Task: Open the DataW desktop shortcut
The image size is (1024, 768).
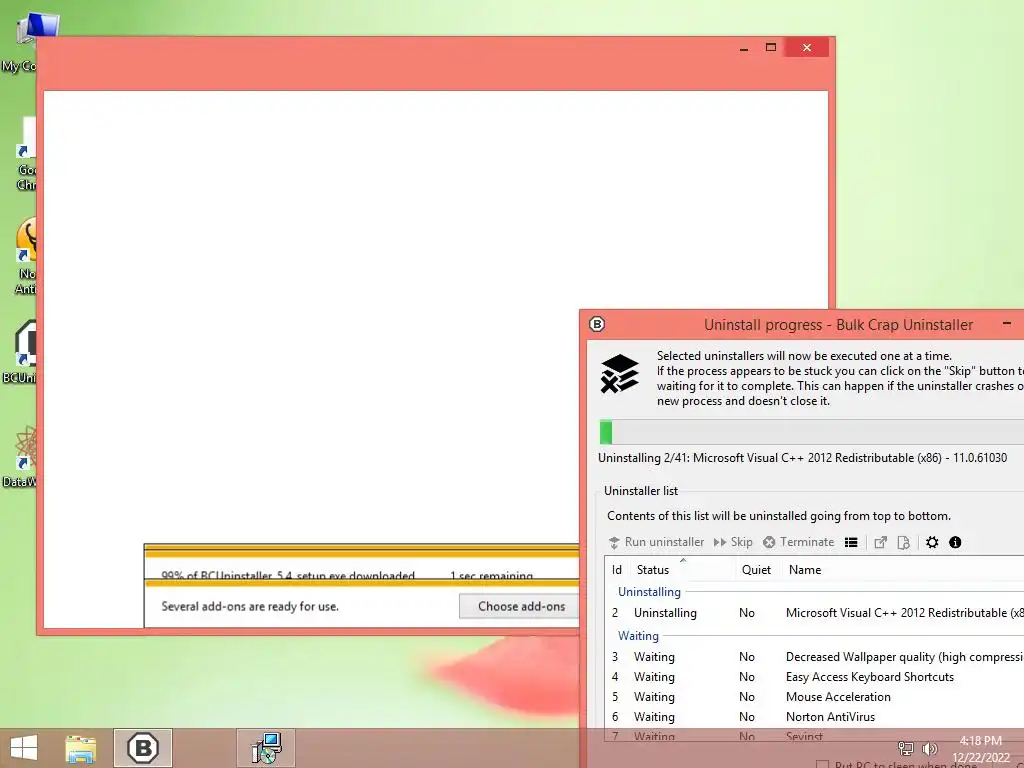Action: click(20, 457)
